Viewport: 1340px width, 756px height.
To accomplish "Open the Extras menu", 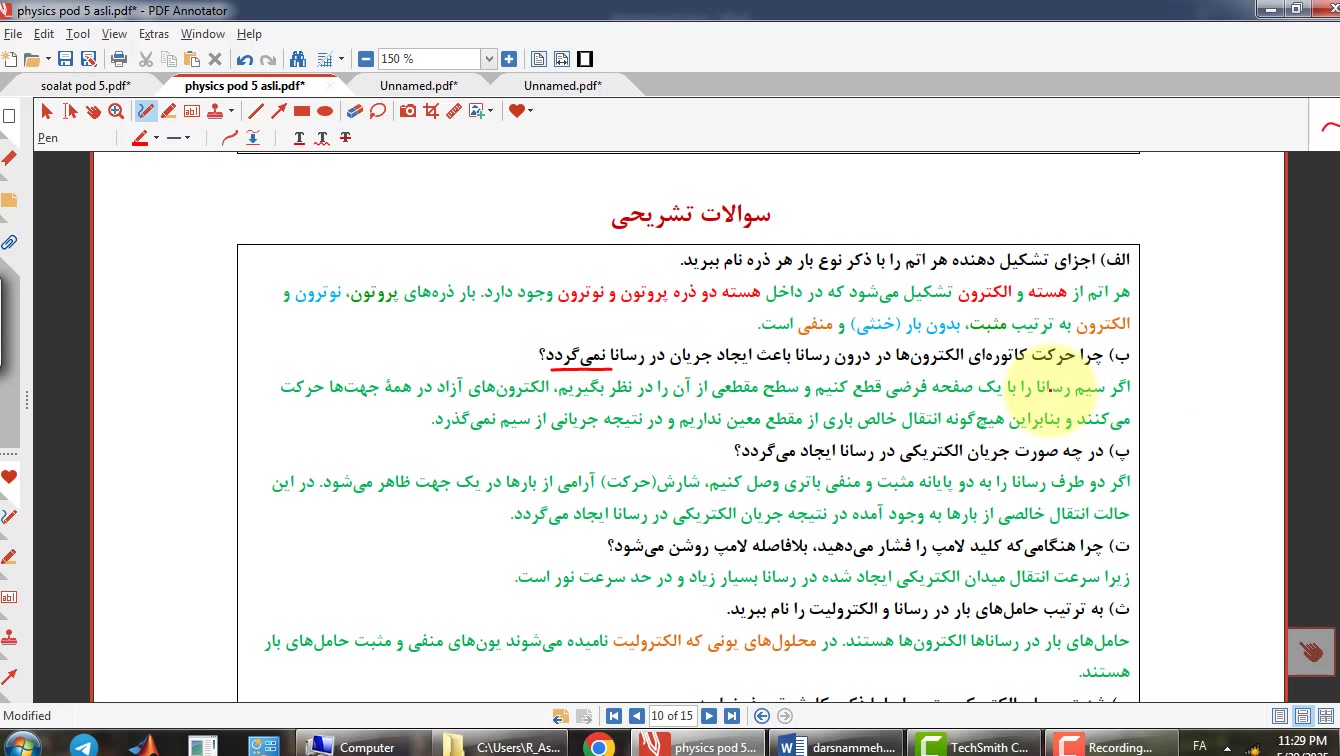I will [x=154, y=34].
